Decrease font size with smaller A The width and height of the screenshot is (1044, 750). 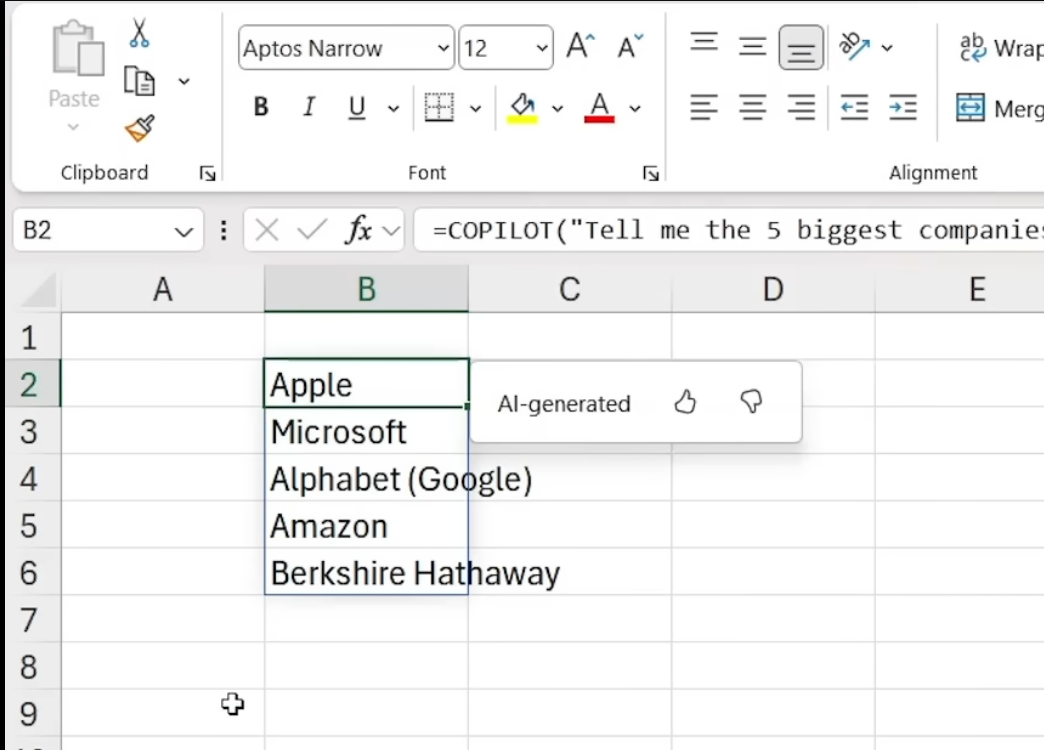coord(630,47)
